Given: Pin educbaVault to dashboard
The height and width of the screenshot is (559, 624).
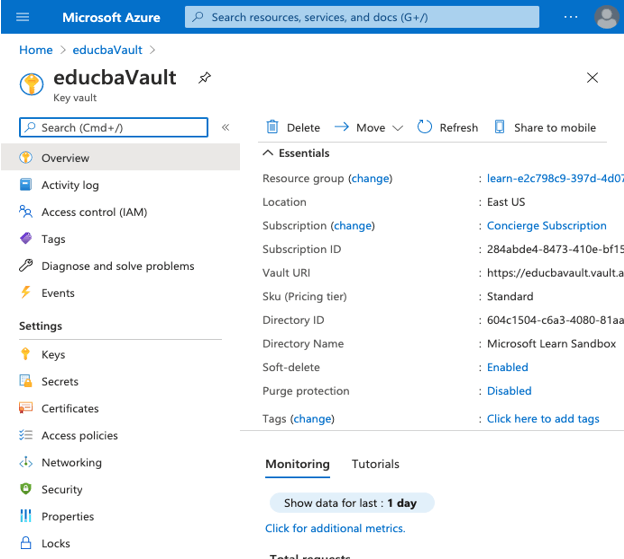Looking at the screenshot, I should [x=205, y=77].
